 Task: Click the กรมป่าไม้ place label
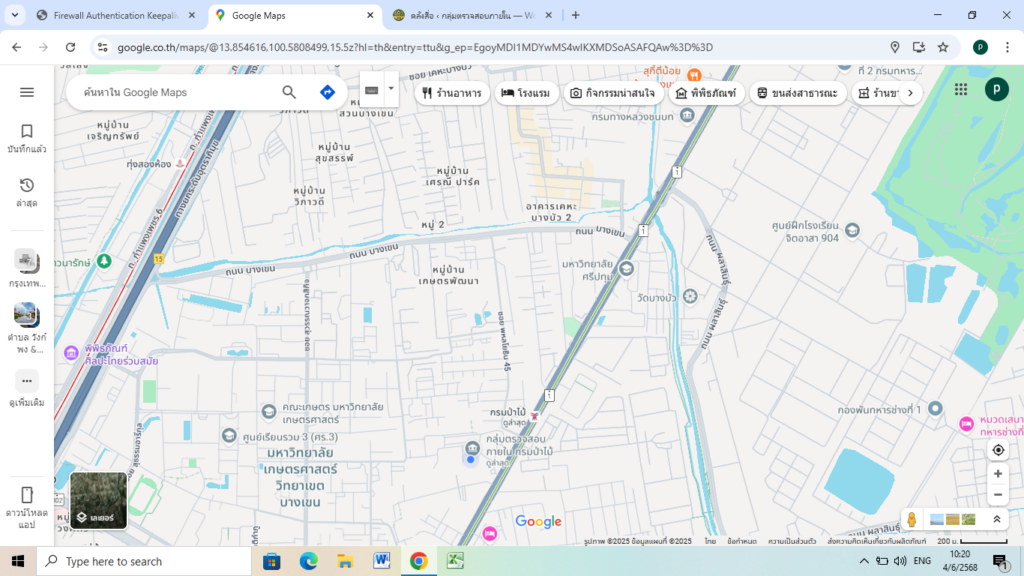pyautogui.click(x=508, y=412)
